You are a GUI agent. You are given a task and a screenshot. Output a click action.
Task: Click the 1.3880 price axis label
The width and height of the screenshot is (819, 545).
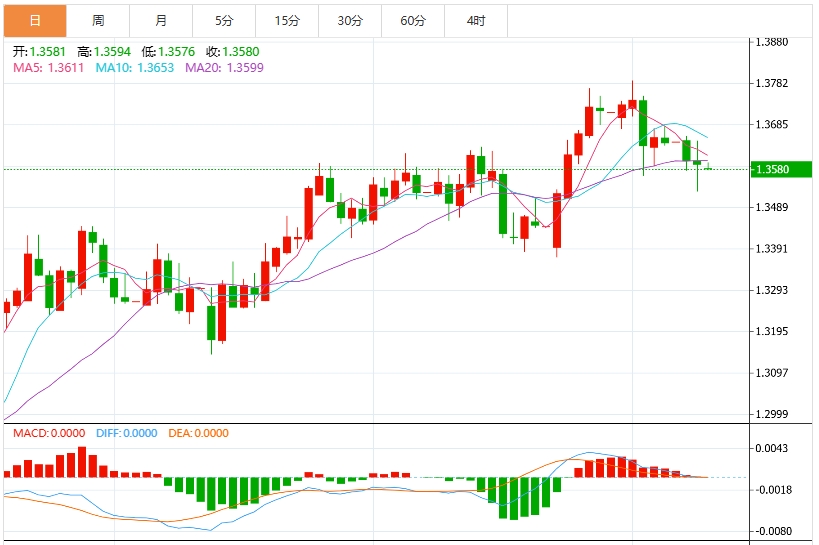coord(773,43)
